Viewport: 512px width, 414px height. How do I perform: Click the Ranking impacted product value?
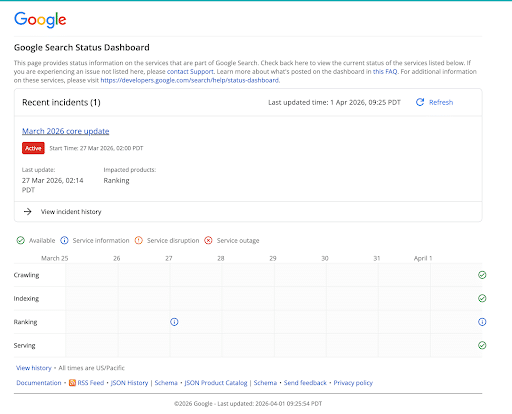pyautogui.click(x=116, y=180)
